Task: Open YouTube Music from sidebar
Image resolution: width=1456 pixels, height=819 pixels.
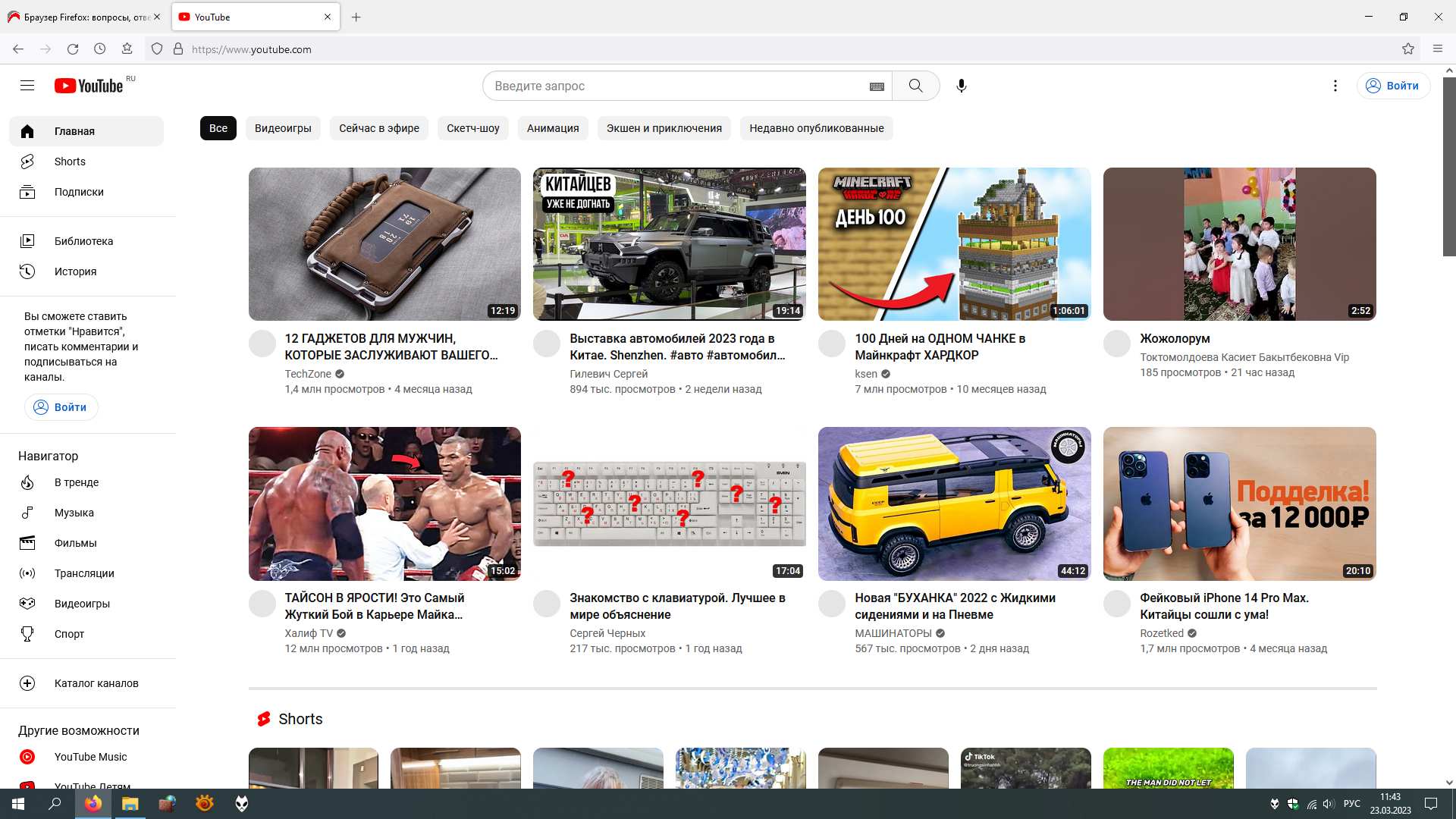Action: (x=90, y=757)
